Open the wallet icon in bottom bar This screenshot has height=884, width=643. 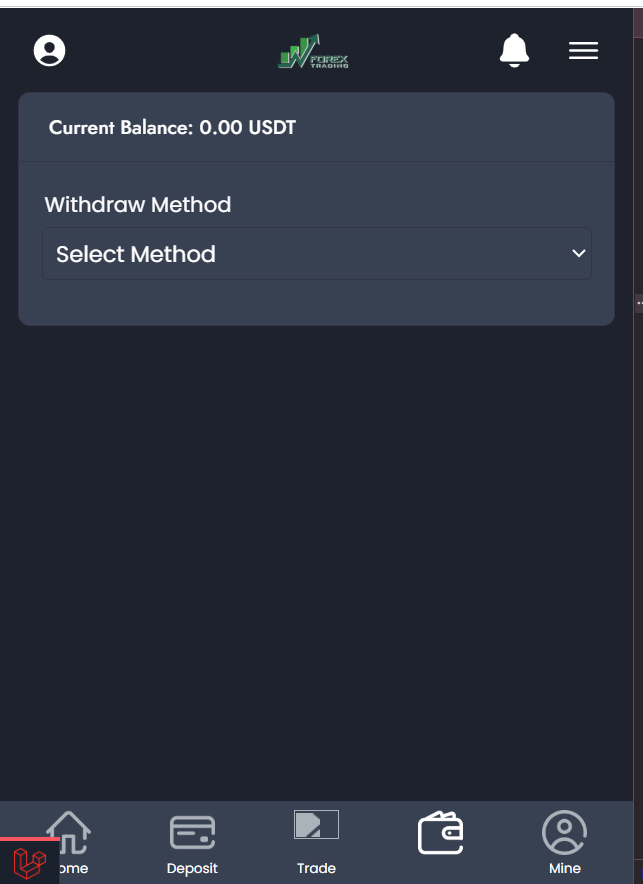(x=440, y=834)
